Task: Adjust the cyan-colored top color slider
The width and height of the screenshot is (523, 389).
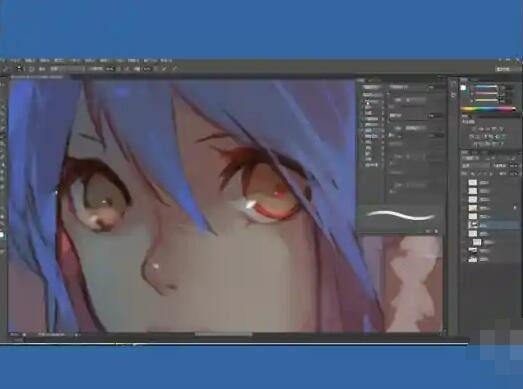Action: click(x=486, y=86)
